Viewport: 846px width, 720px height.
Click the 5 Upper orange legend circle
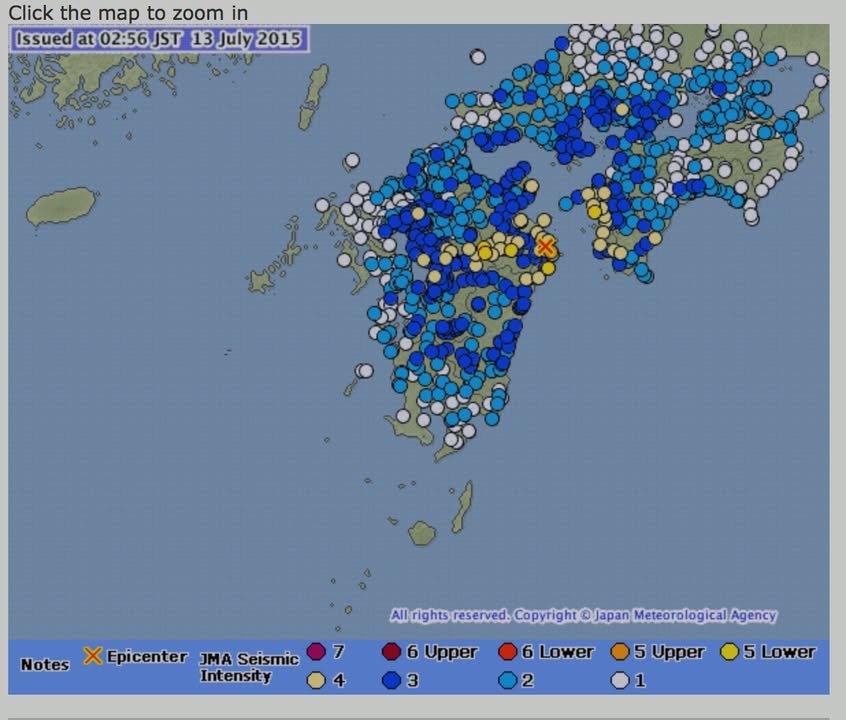point(620,652)
